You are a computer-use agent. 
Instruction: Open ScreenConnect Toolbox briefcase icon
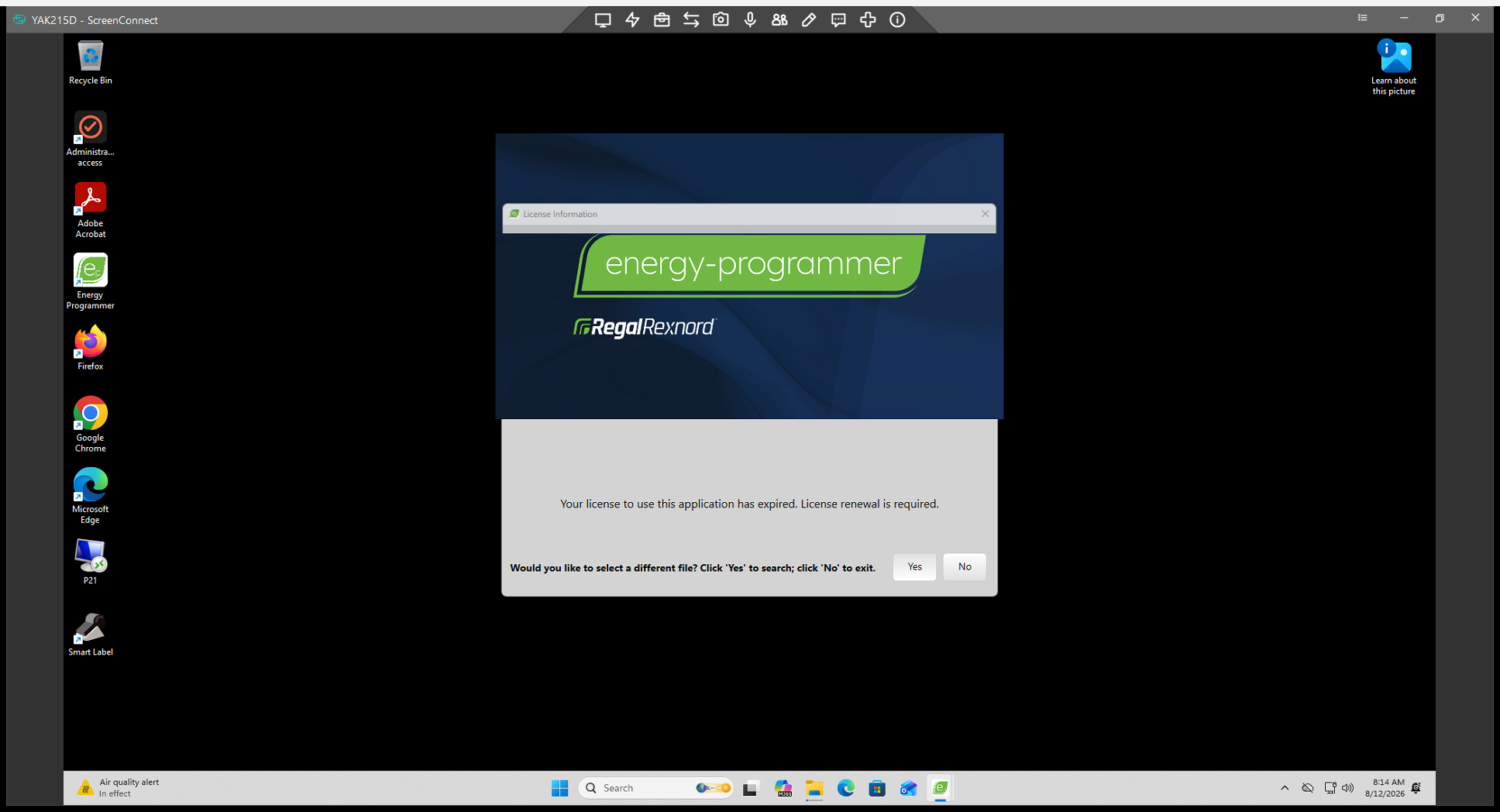662,20
